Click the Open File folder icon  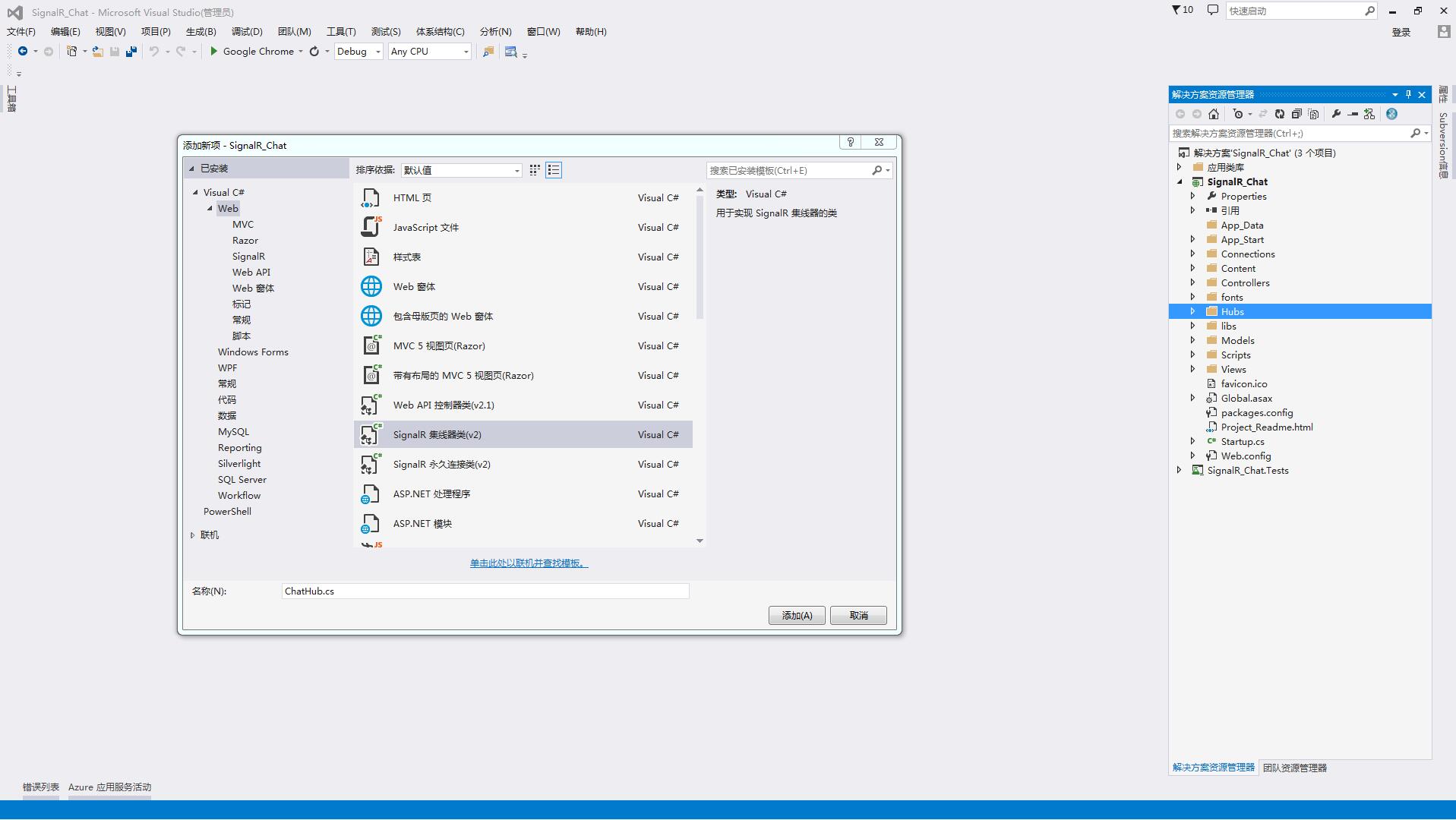(98, 52)
